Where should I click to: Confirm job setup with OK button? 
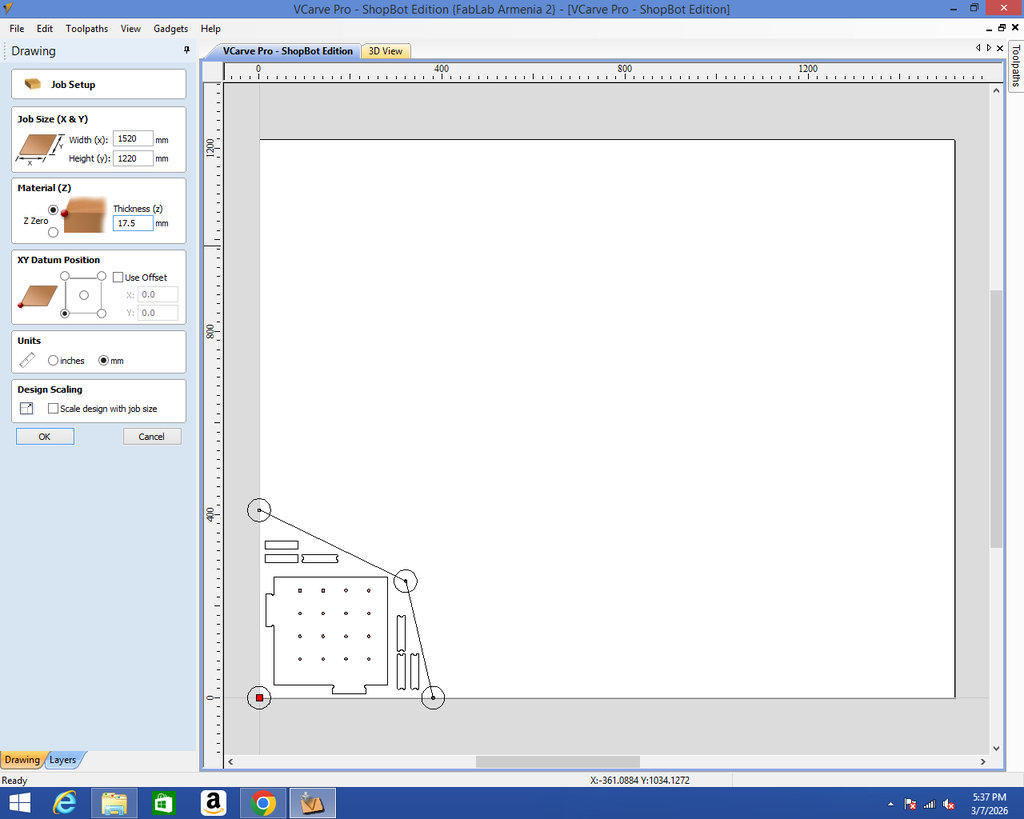coord(44,436)
